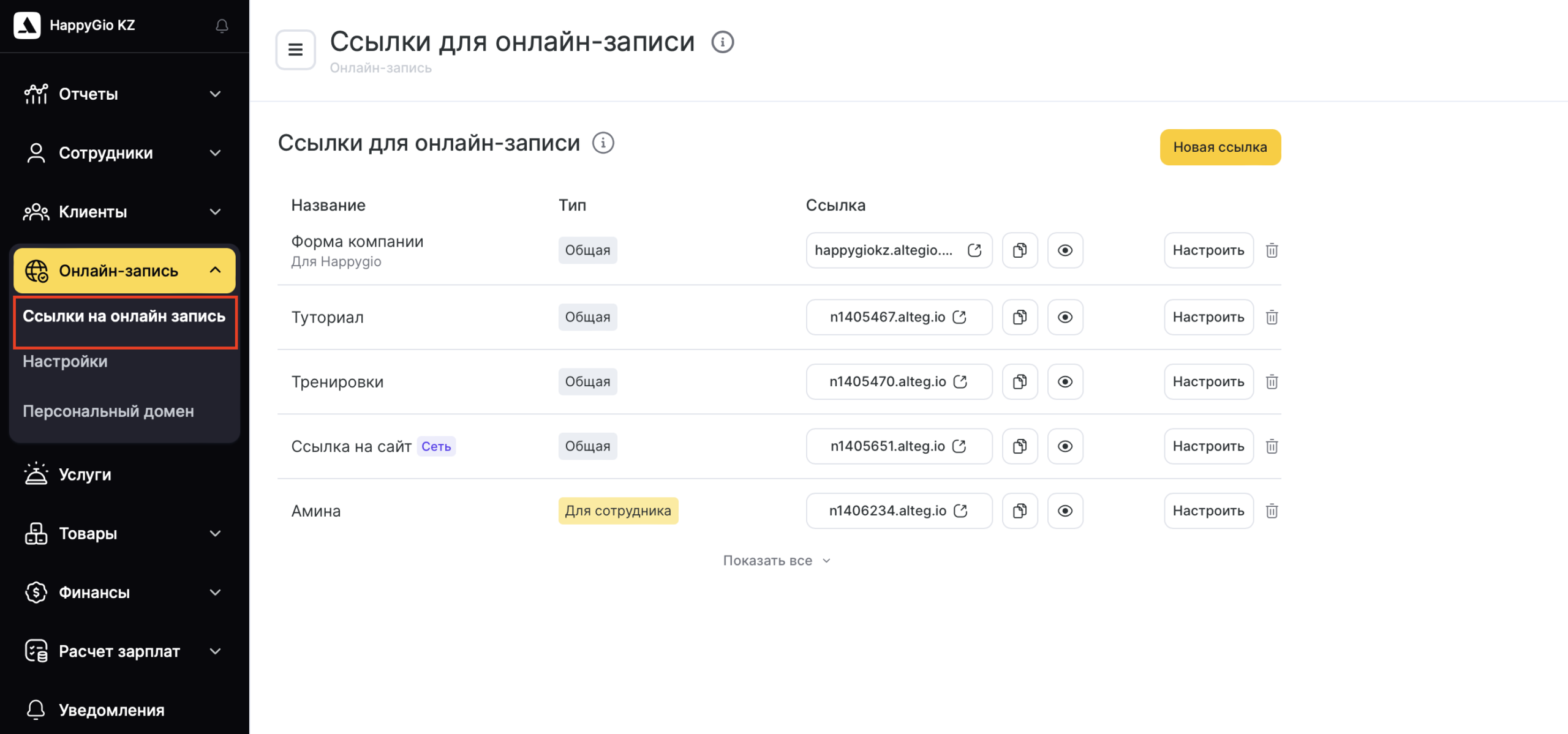
Task: Click eye icon for Тренировки link
Action: click(x=1065, y=382)
